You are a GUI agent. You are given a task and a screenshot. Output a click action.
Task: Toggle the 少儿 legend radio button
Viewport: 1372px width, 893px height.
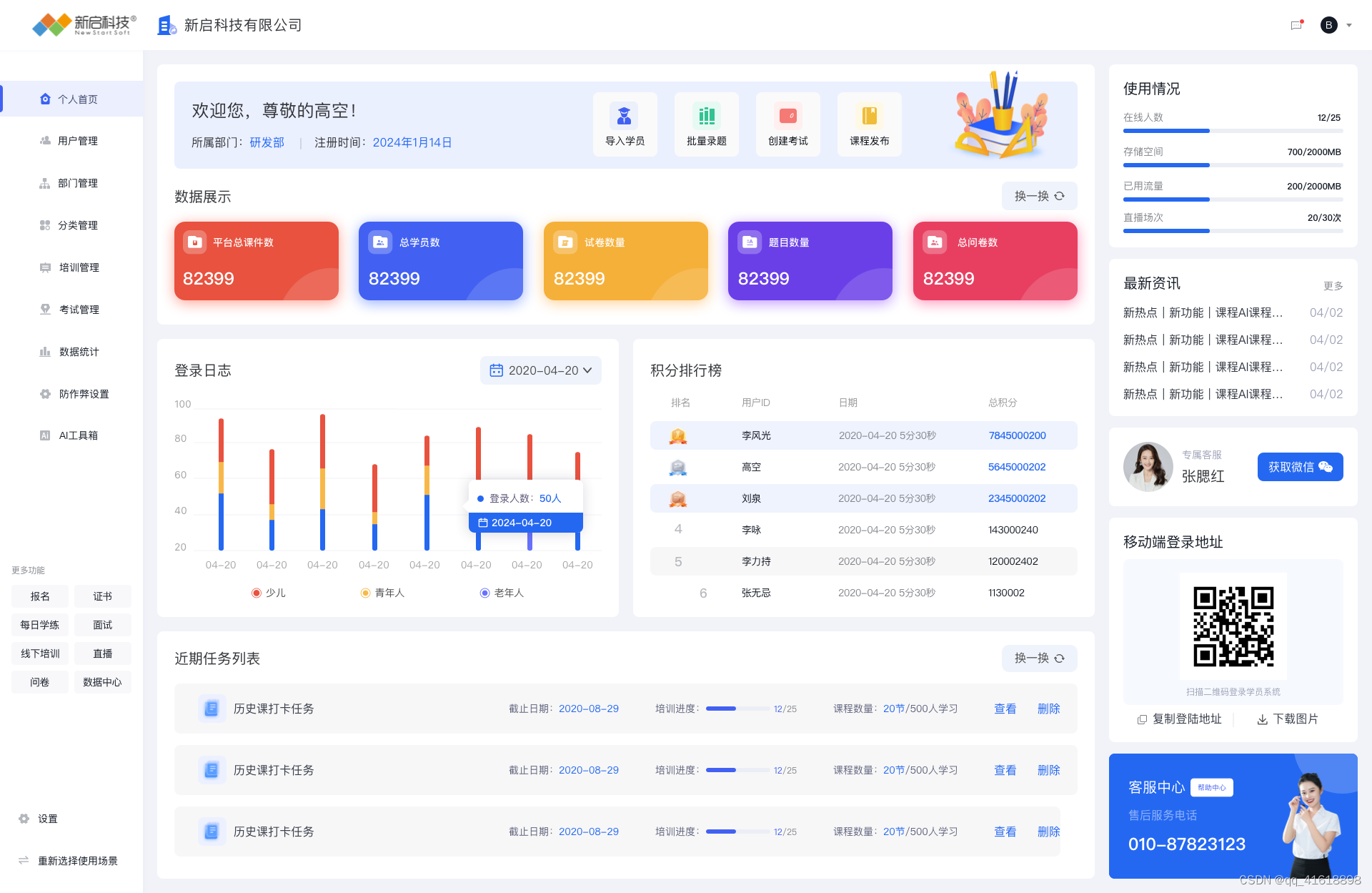(x=257, y=593)
